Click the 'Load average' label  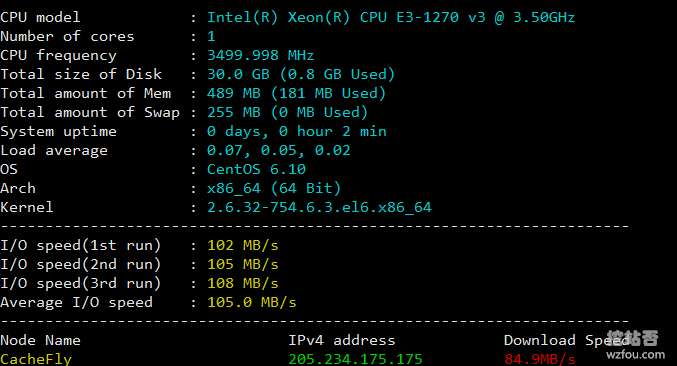click(54, 150)
